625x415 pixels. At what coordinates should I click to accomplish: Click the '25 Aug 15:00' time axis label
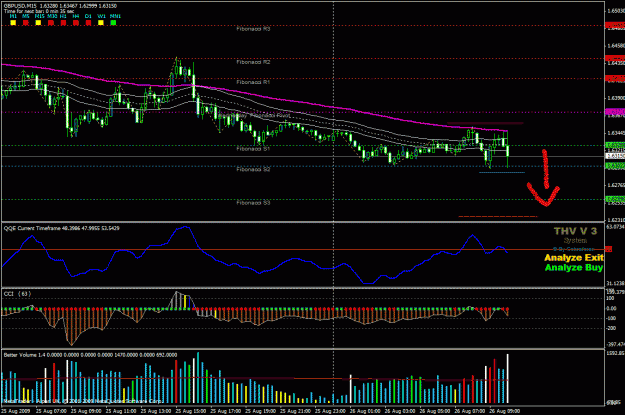(191, 411)
